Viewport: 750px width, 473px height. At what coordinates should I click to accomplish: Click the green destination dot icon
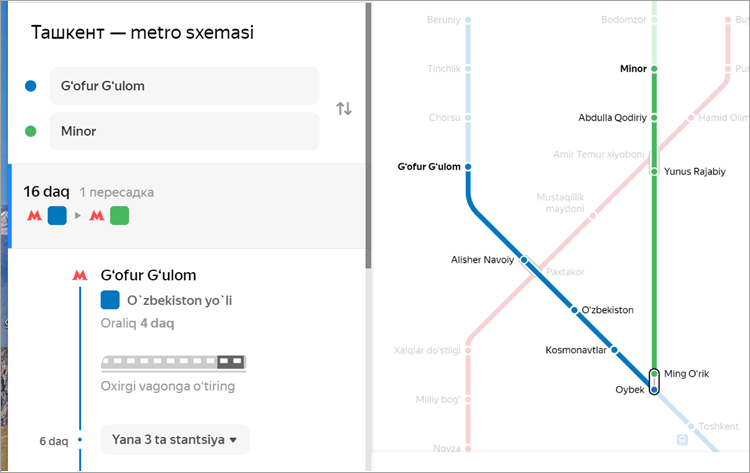pyautogui.click(x=31, y=131)
